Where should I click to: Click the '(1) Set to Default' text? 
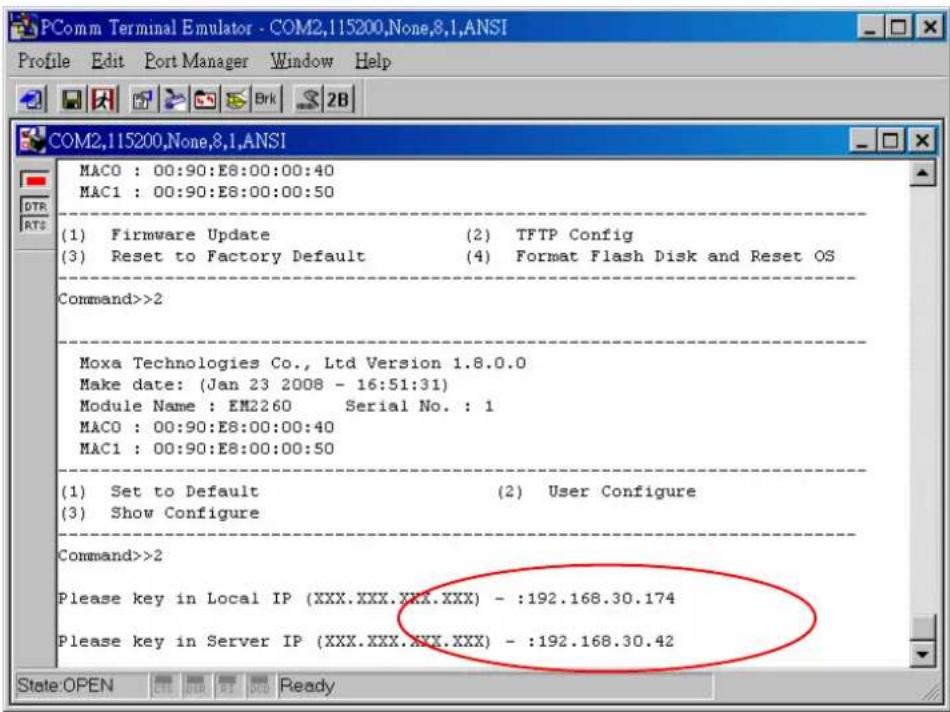tap(159, 491)
